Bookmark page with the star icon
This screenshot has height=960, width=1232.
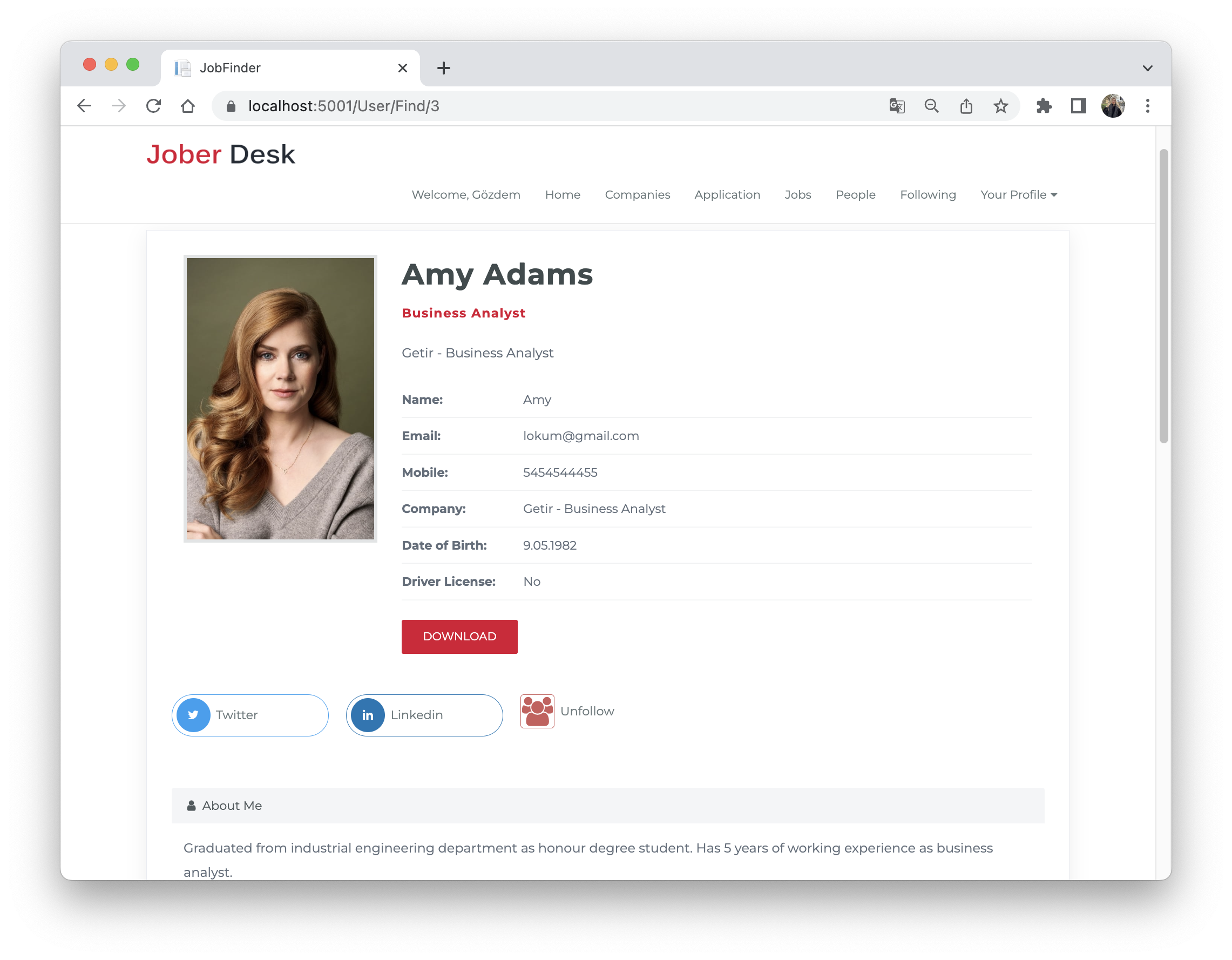point(1001,106)
